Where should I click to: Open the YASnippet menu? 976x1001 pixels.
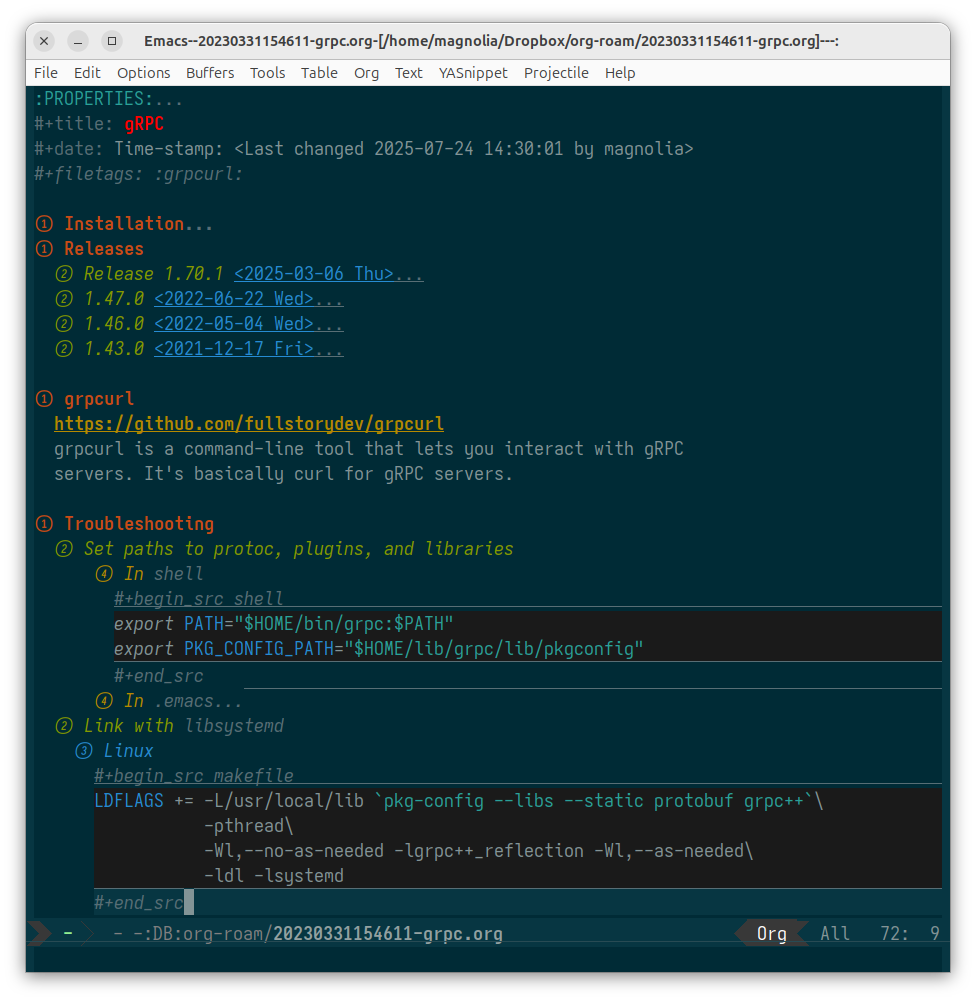click(473, 73)
